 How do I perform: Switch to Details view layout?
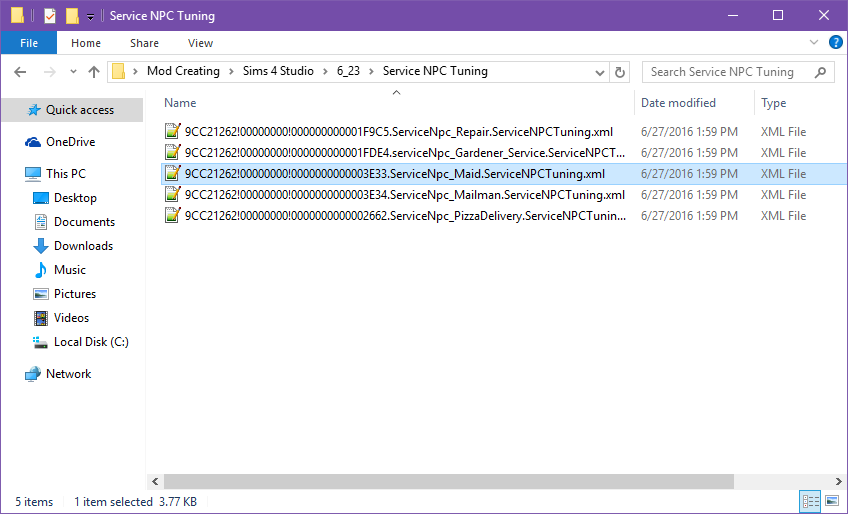click(810, 502)
